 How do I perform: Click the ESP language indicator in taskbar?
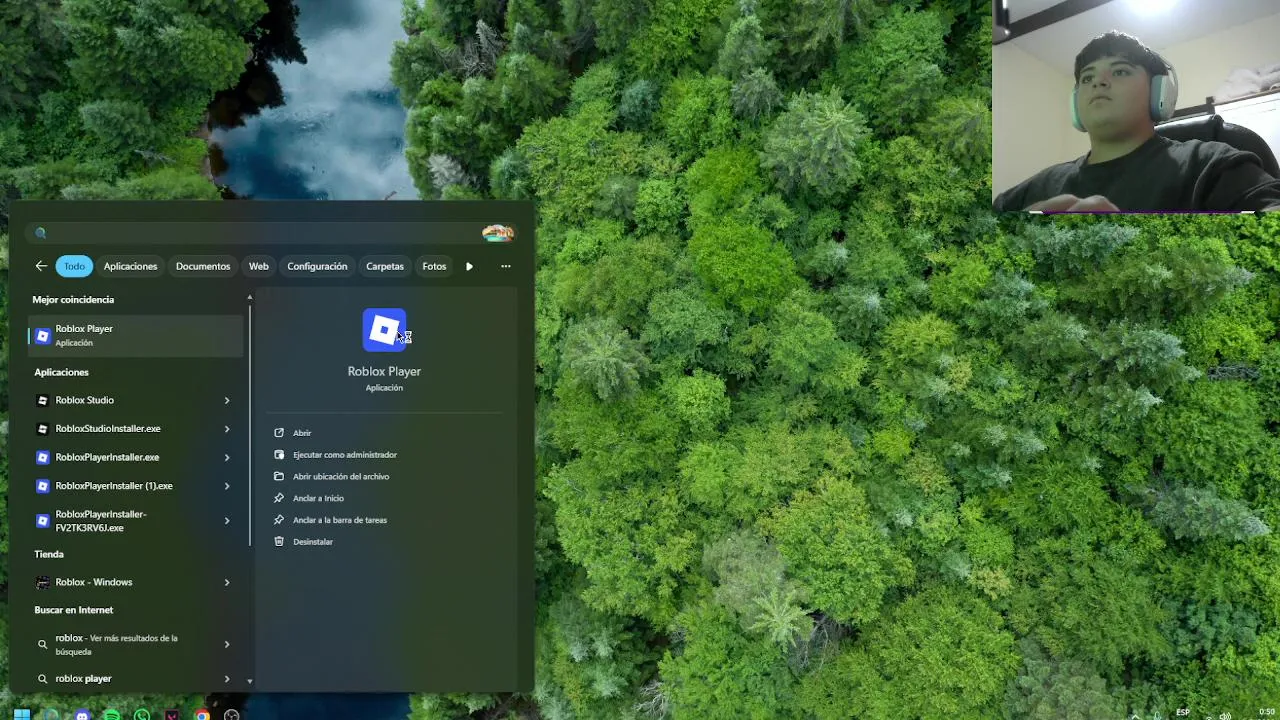click(1183, 712)
